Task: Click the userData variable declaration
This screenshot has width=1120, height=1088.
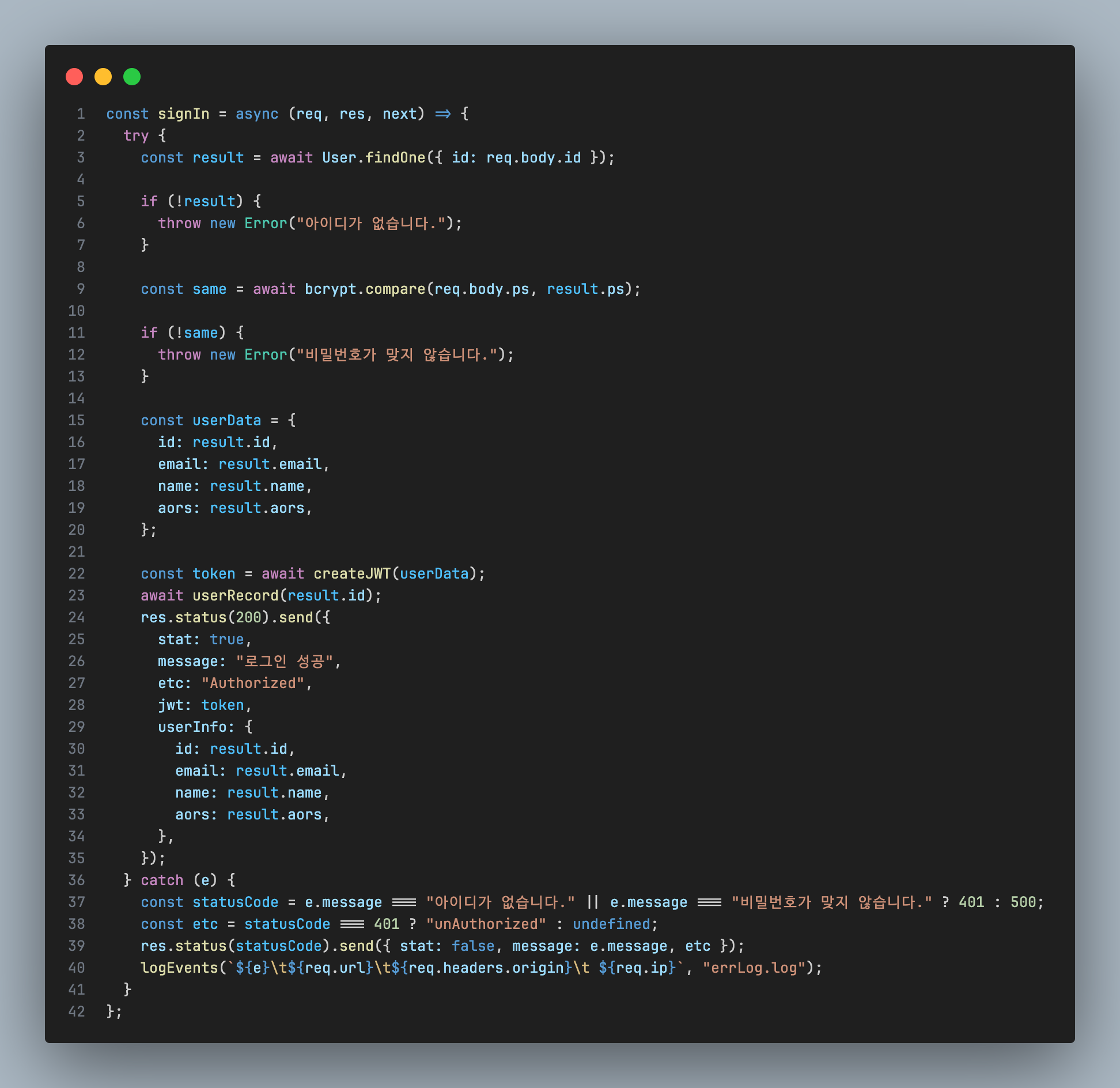Action: [226, 421]
